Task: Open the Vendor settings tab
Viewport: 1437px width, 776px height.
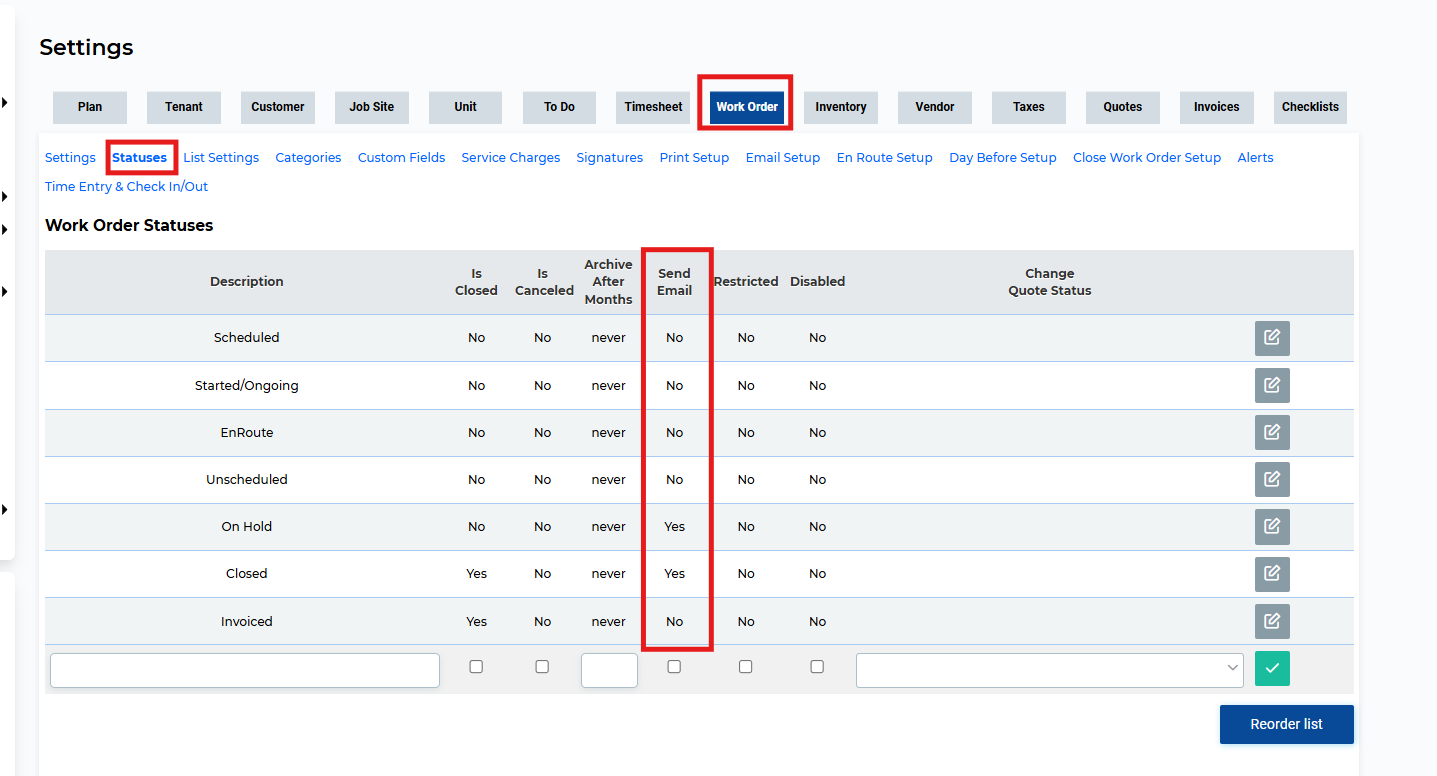Action: 935,107
